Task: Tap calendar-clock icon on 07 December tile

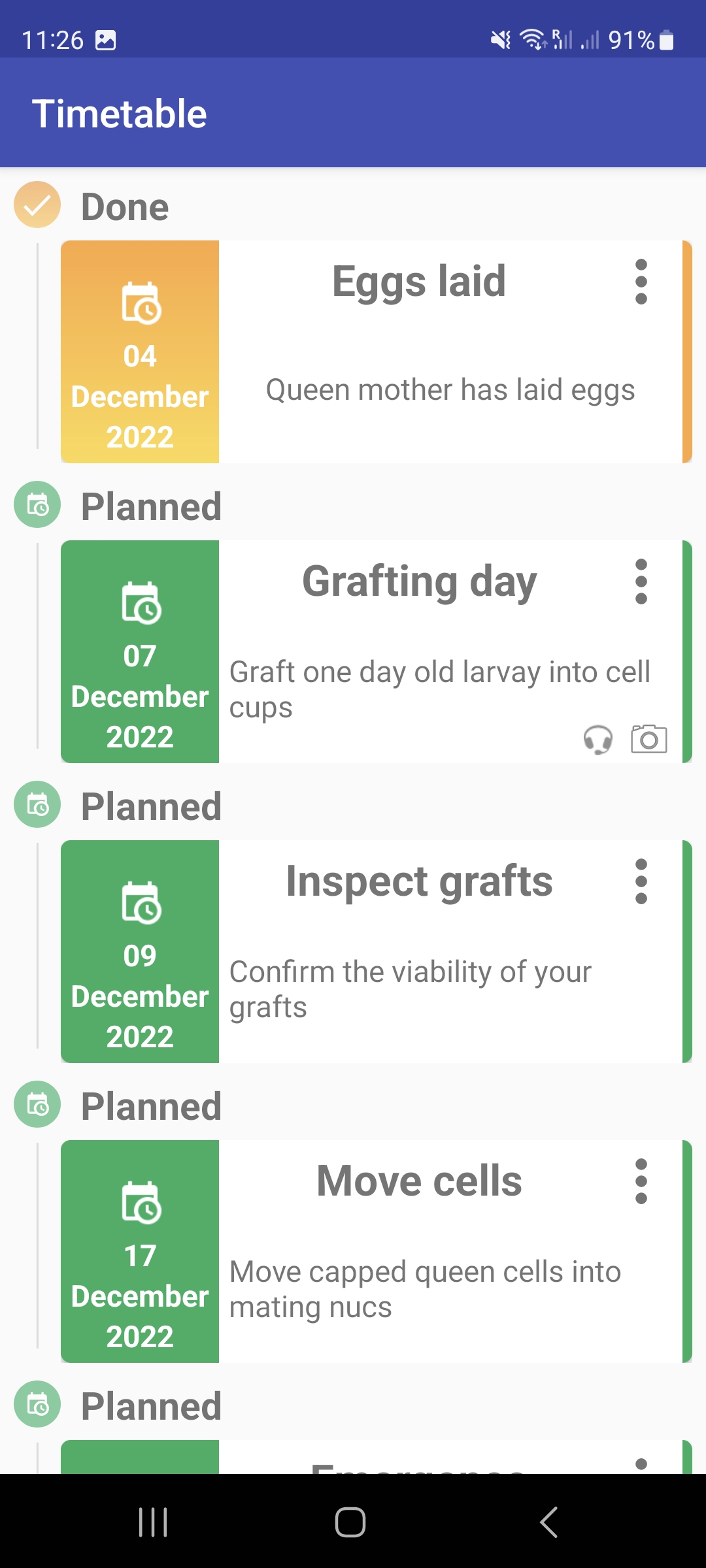Action: [x=141, y=602]
